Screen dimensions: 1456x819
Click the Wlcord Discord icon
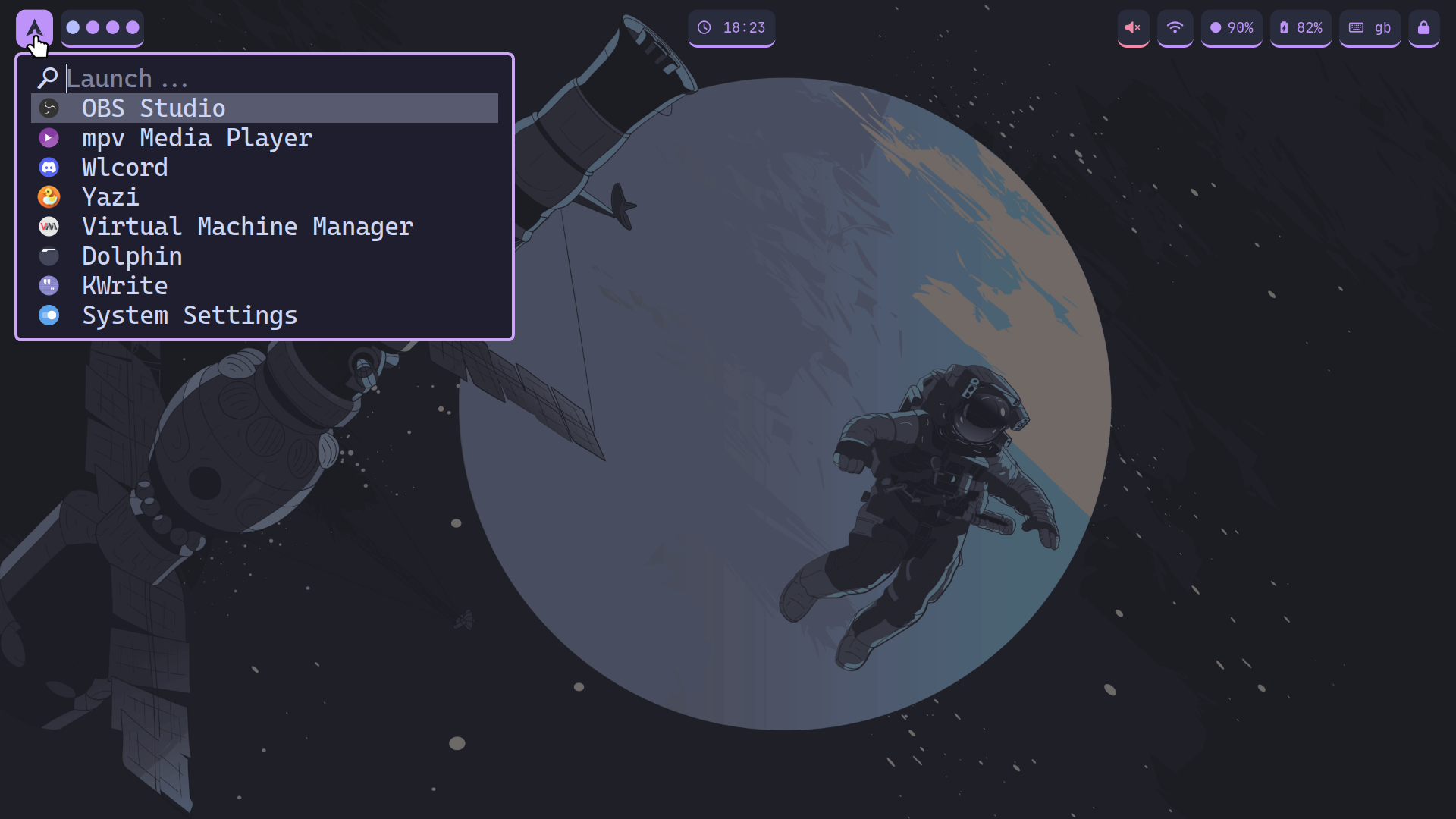(x=49, y=168)
